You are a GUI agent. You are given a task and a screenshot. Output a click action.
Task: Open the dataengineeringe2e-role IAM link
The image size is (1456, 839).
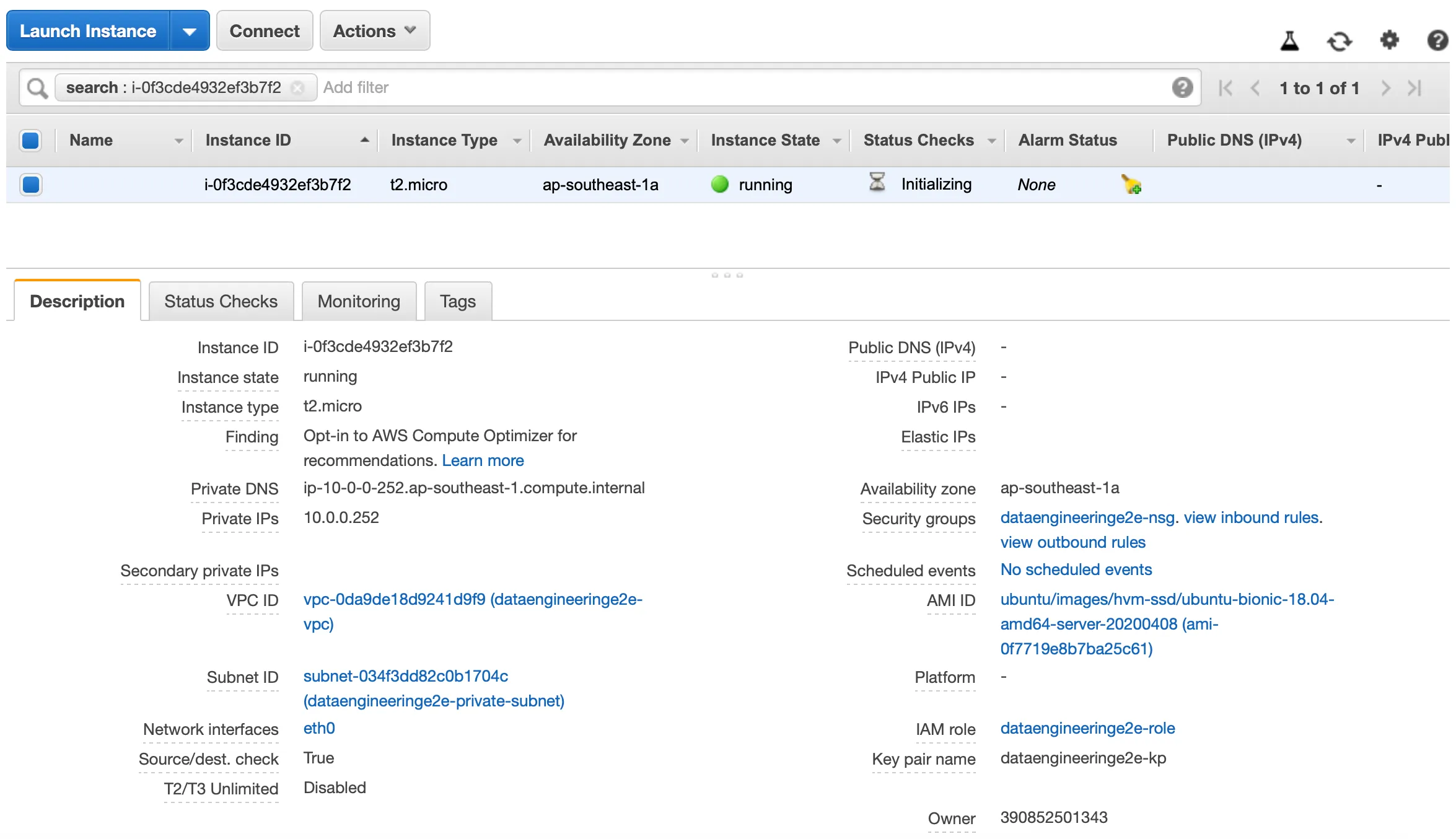click(1087, 728)
